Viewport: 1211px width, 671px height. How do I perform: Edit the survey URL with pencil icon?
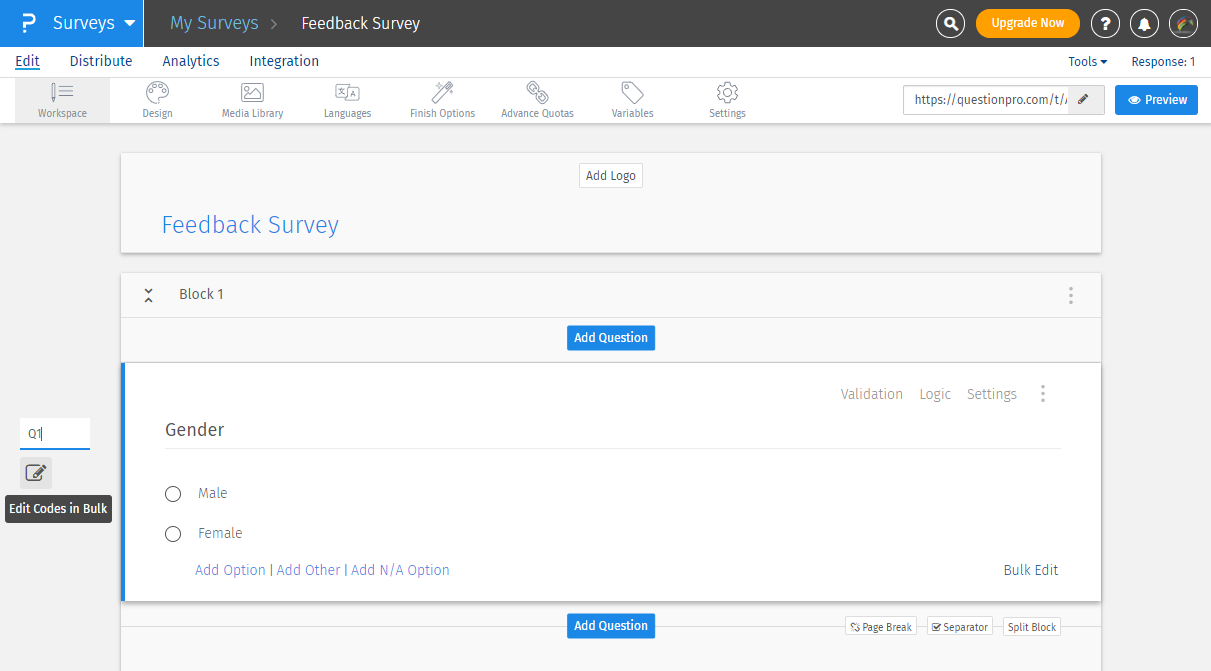pyautogui.click(x=1083, y=100)
